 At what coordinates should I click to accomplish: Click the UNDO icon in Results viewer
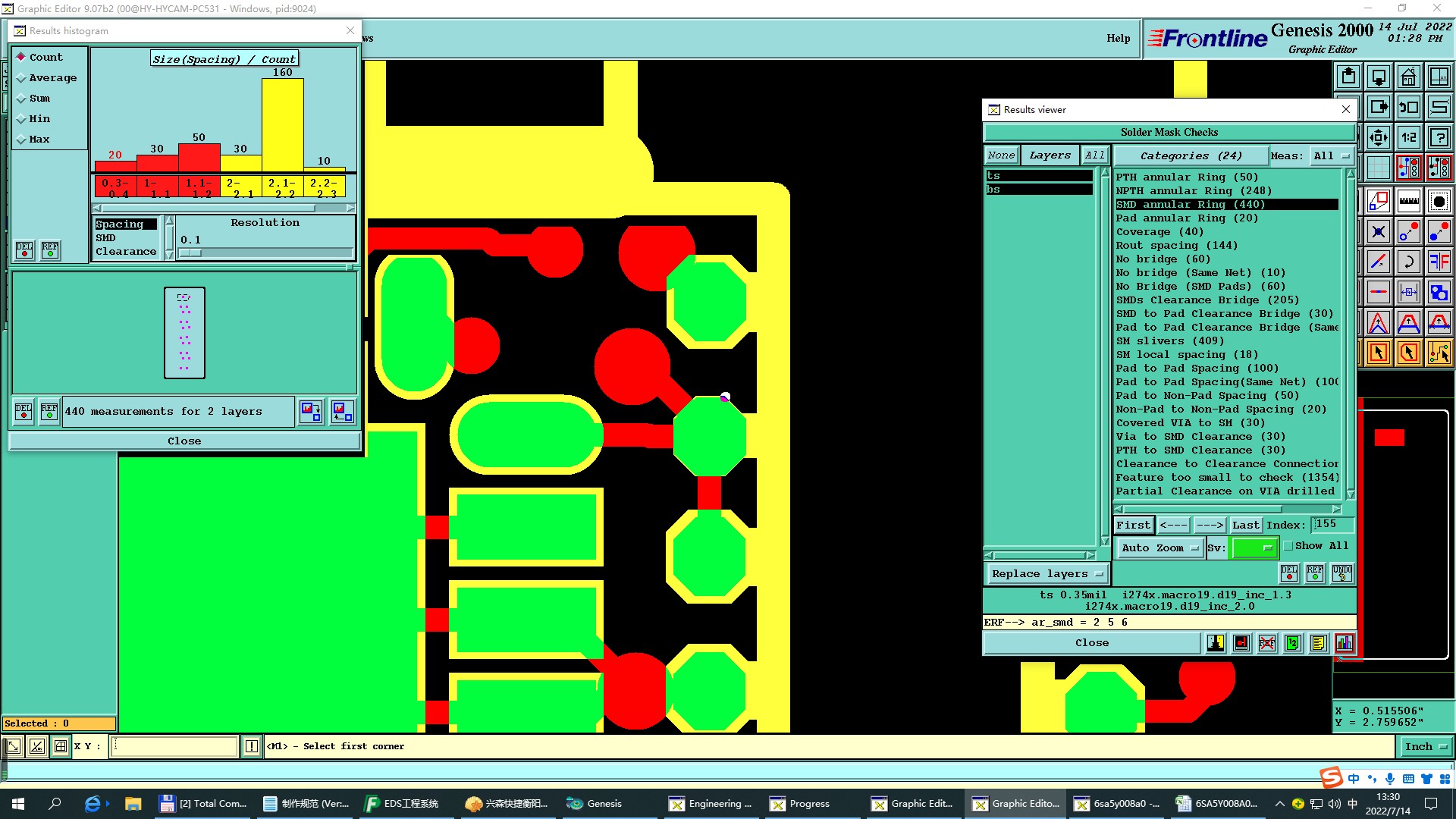1342,573
